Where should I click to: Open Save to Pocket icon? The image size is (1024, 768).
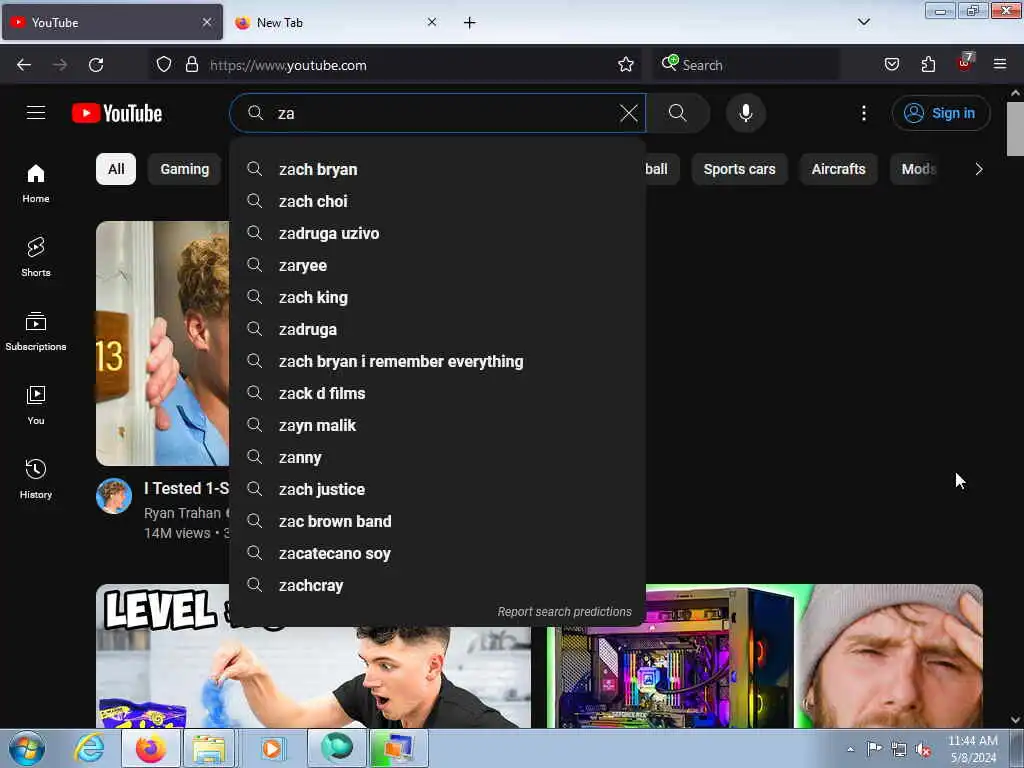tap(891, 65)
